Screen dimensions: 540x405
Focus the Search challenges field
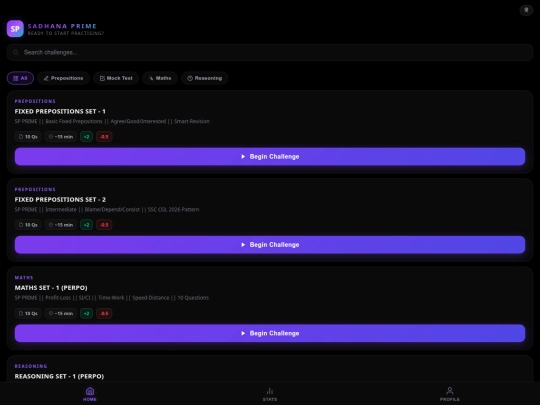pos(270,52)
